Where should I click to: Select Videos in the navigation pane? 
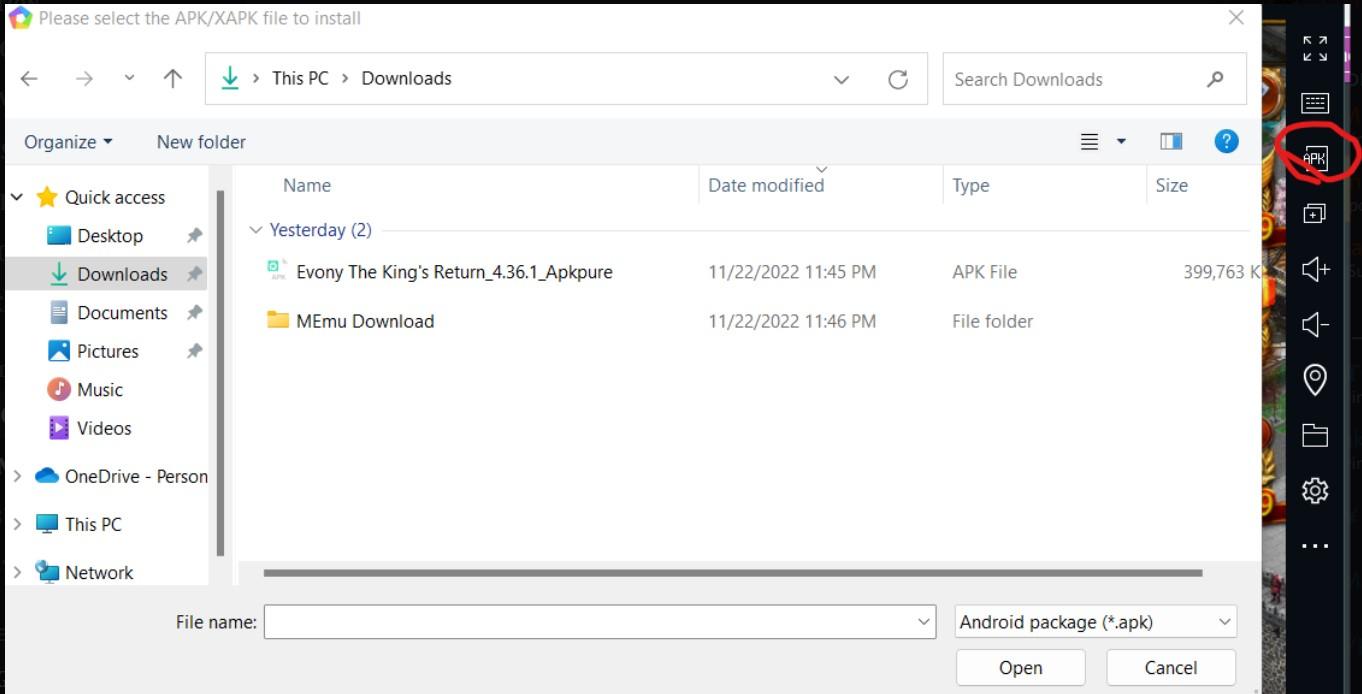[x=104, y=428]
